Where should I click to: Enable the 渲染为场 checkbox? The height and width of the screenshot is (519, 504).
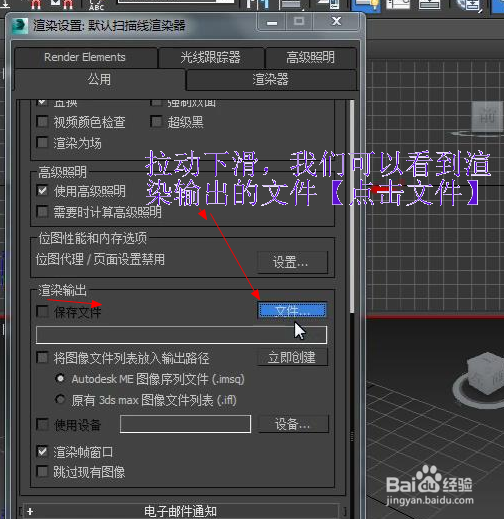(42, 143)
